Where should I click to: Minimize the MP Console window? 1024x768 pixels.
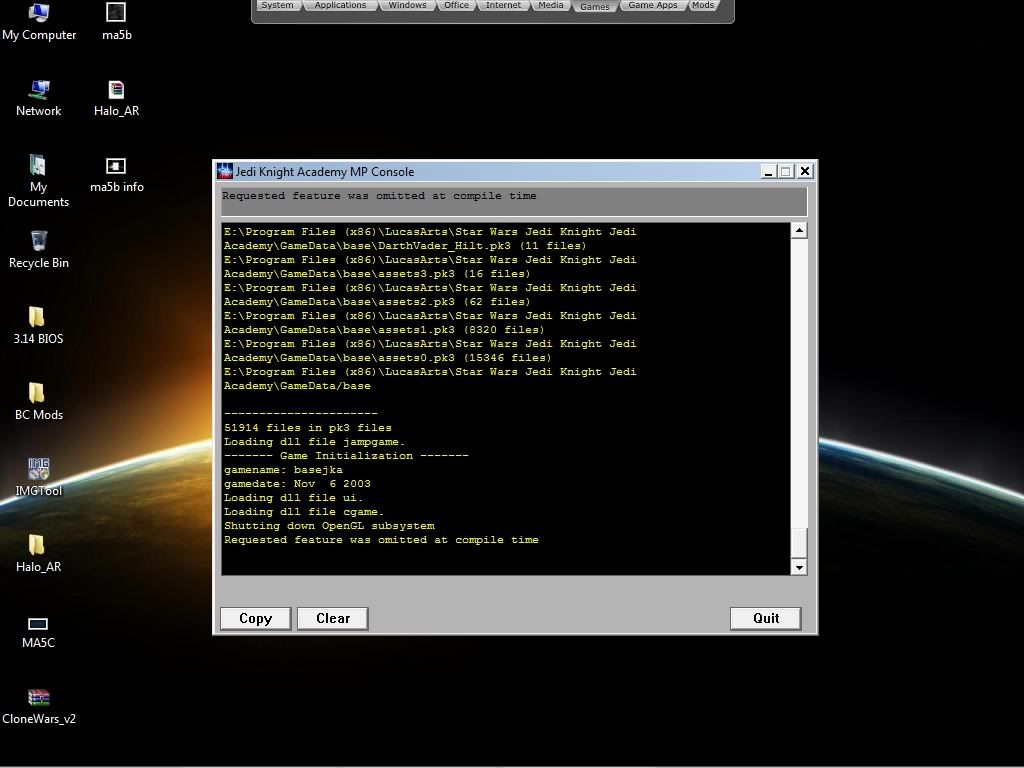coord(769,171)
